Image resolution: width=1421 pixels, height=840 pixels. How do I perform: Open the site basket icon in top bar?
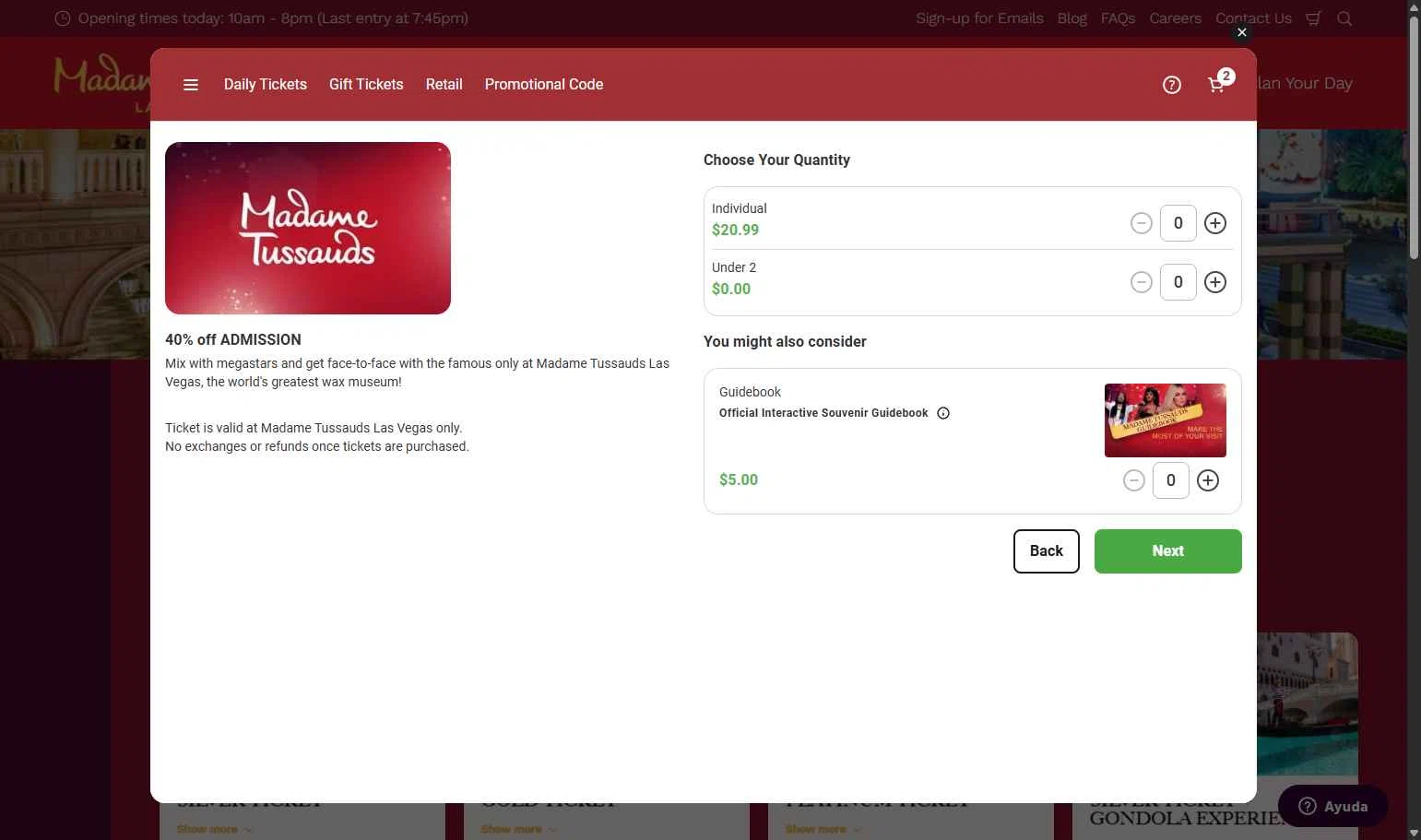pyautogui.click(x=1313, y=18)
